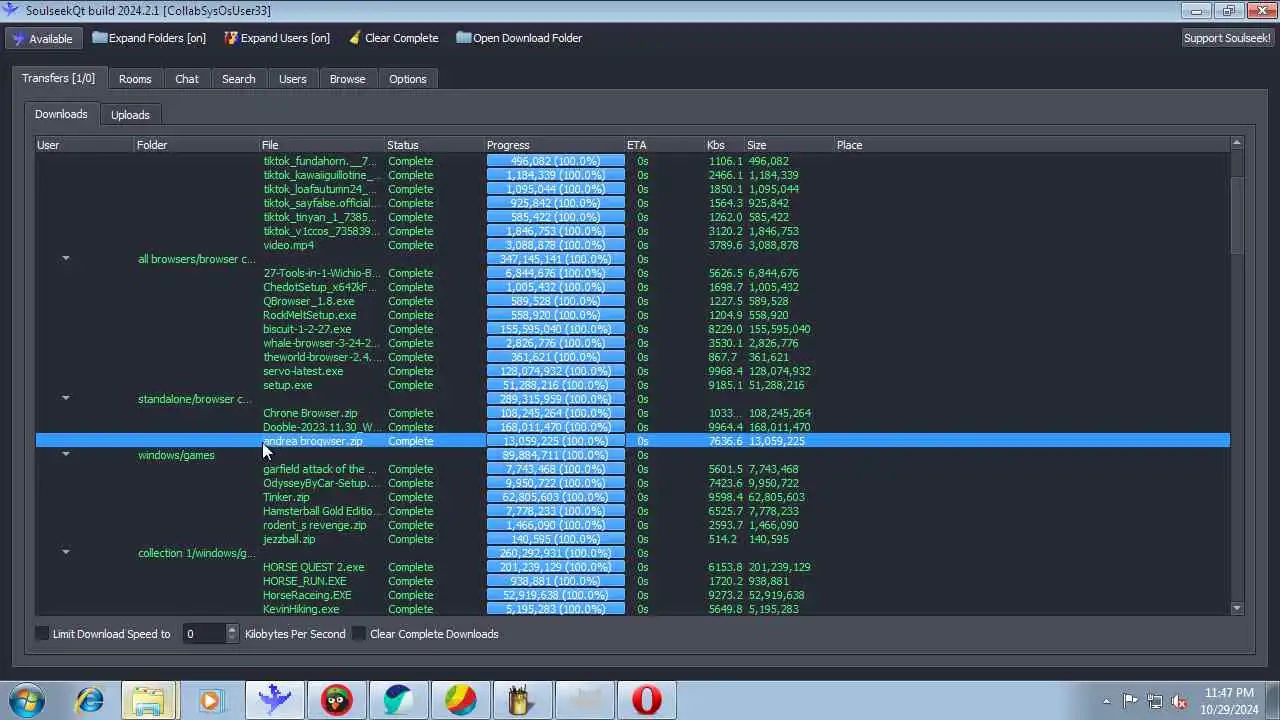Select the file QBrowser_1.8.exe
Viewport: 1280px width, 720px height.
pyautogui.click(x=308, y=301)
